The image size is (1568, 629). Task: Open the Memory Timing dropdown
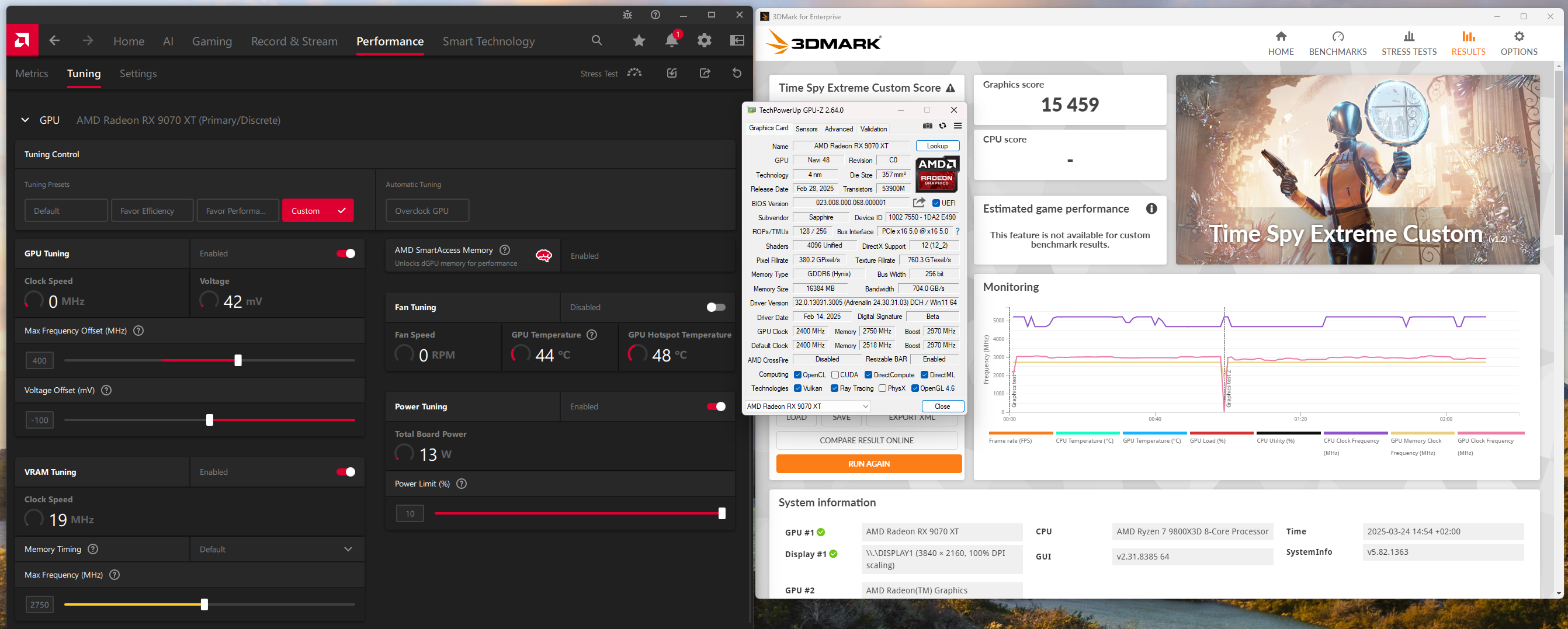[277, 550]
